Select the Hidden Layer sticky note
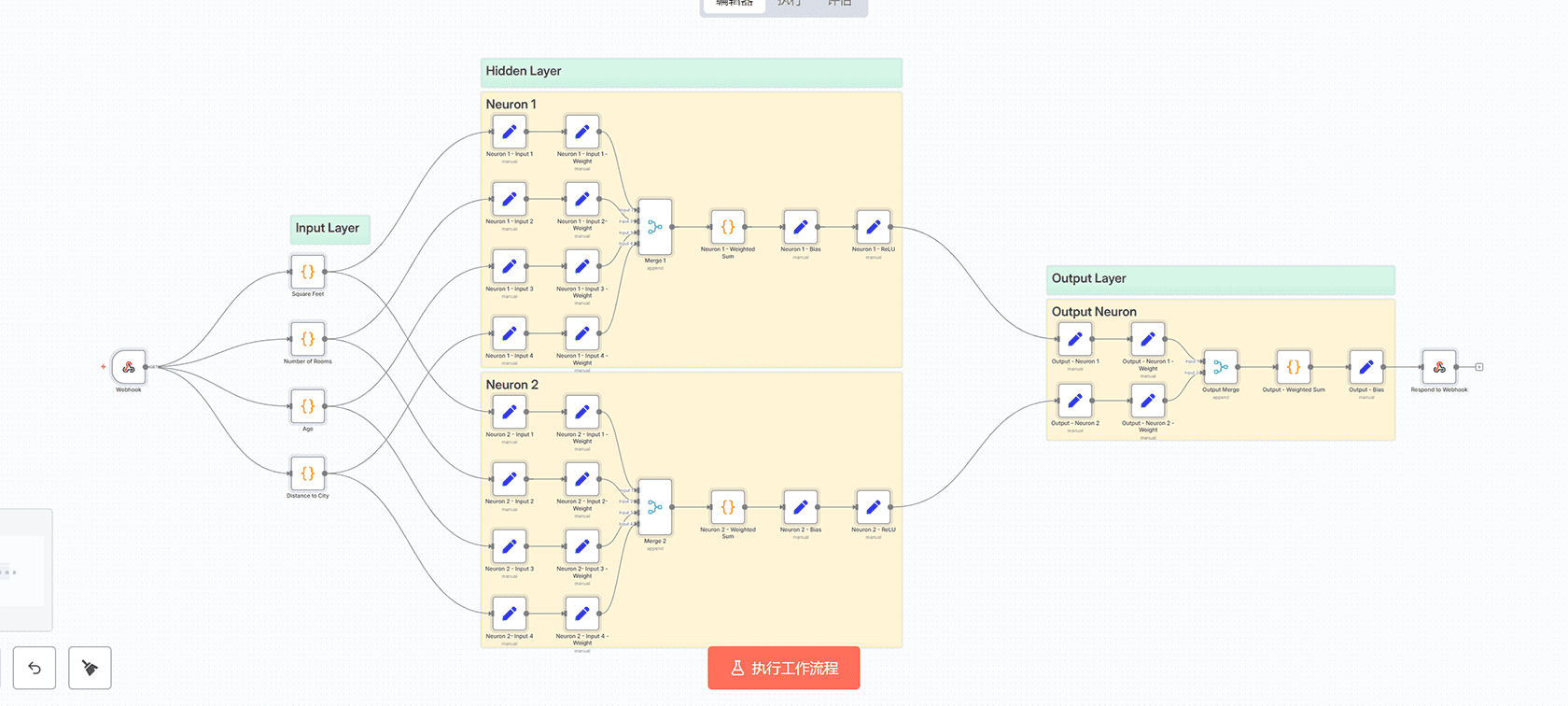This screenshot has height=706, width=1568. (691, 72)
